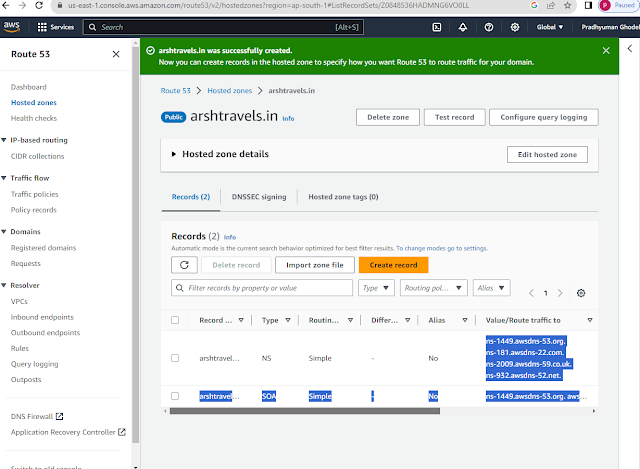Sort by Type column arrow
640x469 pixels.
click(x=288, y=320)
